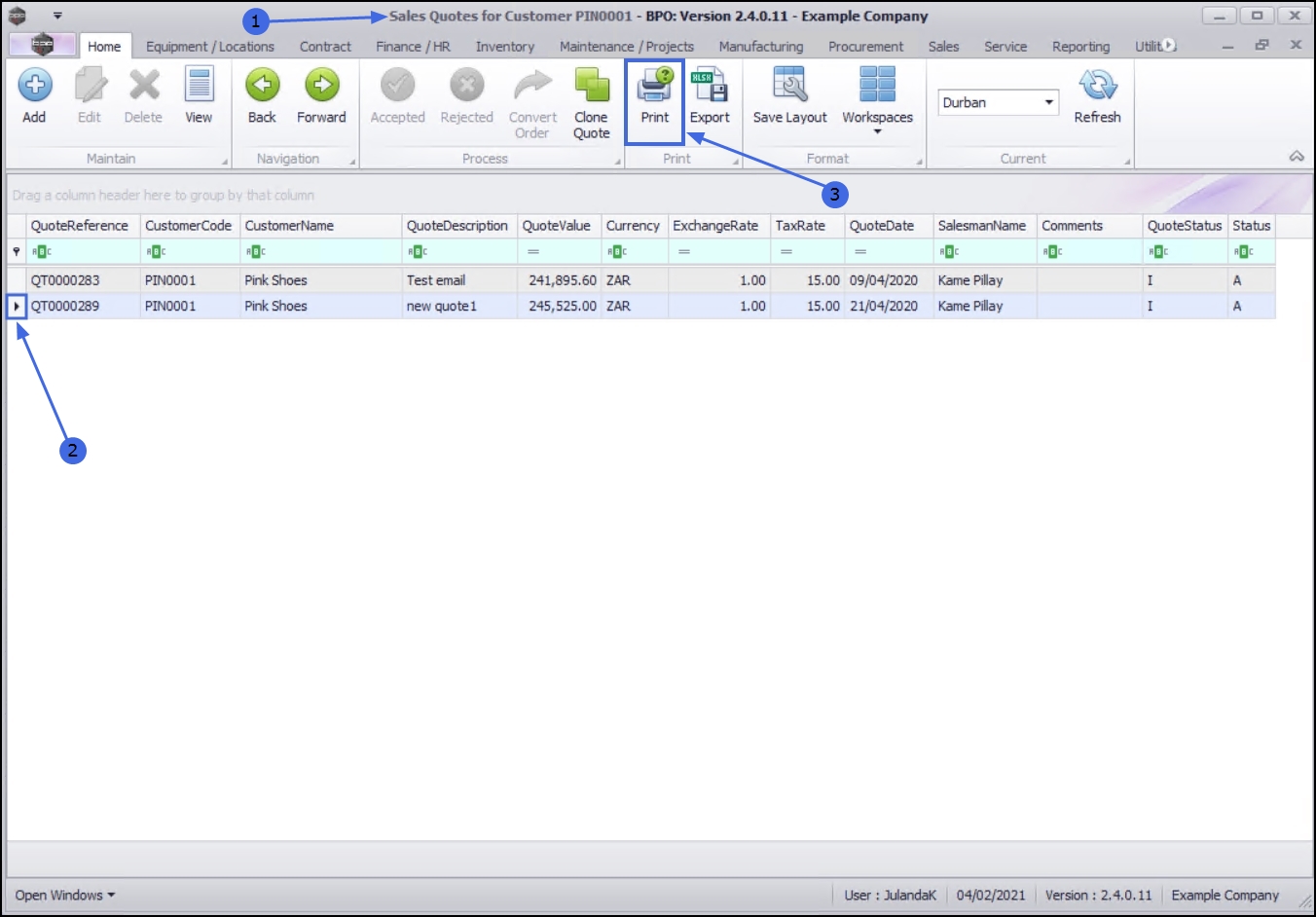Sort by QuoteDescription column header
Image resolution: width=1316 pixels, height=917 pixels.
[x=459, y=226]
